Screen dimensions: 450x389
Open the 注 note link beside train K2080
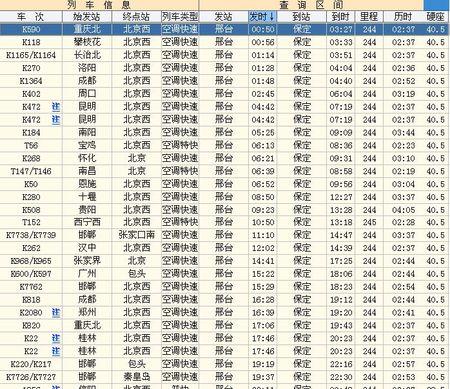[56, 313]
